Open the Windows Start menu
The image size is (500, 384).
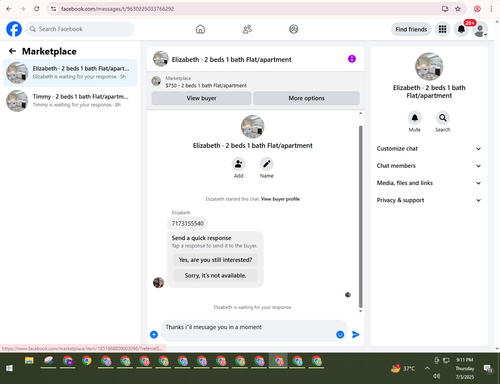pos(9,368)
